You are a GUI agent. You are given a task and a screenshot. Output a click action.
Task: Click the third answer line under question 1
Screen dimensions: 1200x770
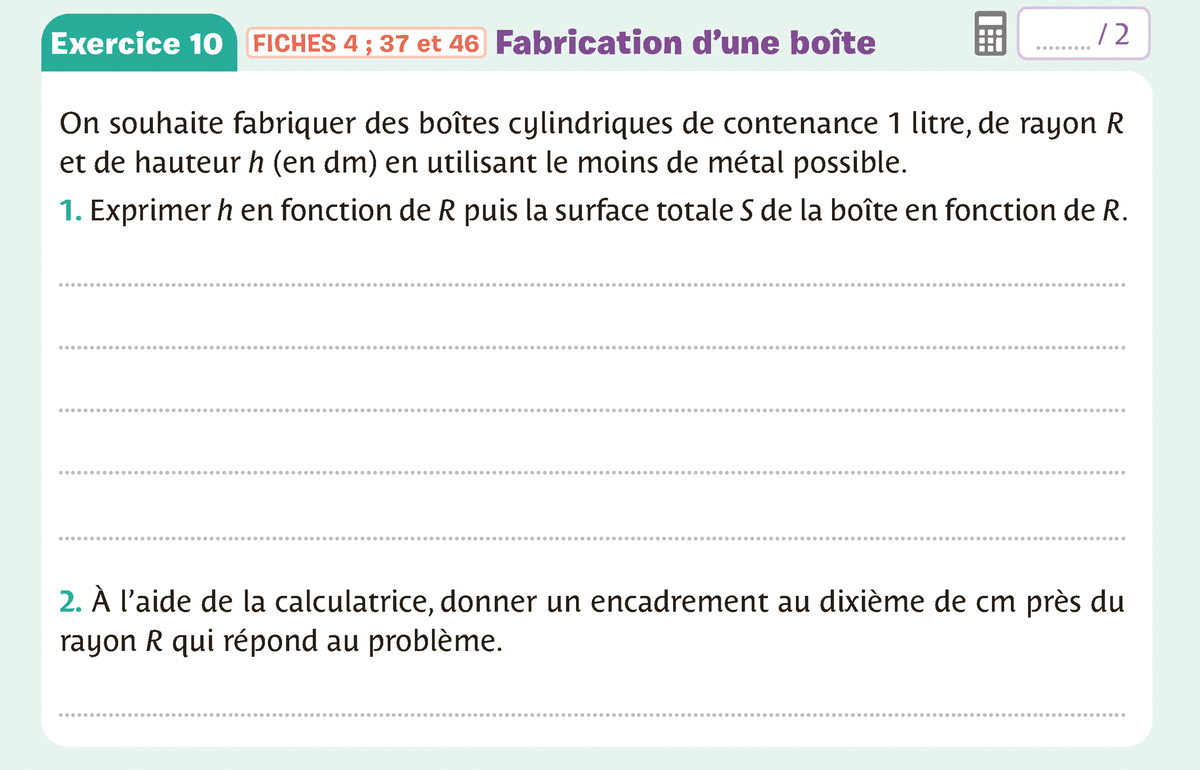(x=592, y=410)
